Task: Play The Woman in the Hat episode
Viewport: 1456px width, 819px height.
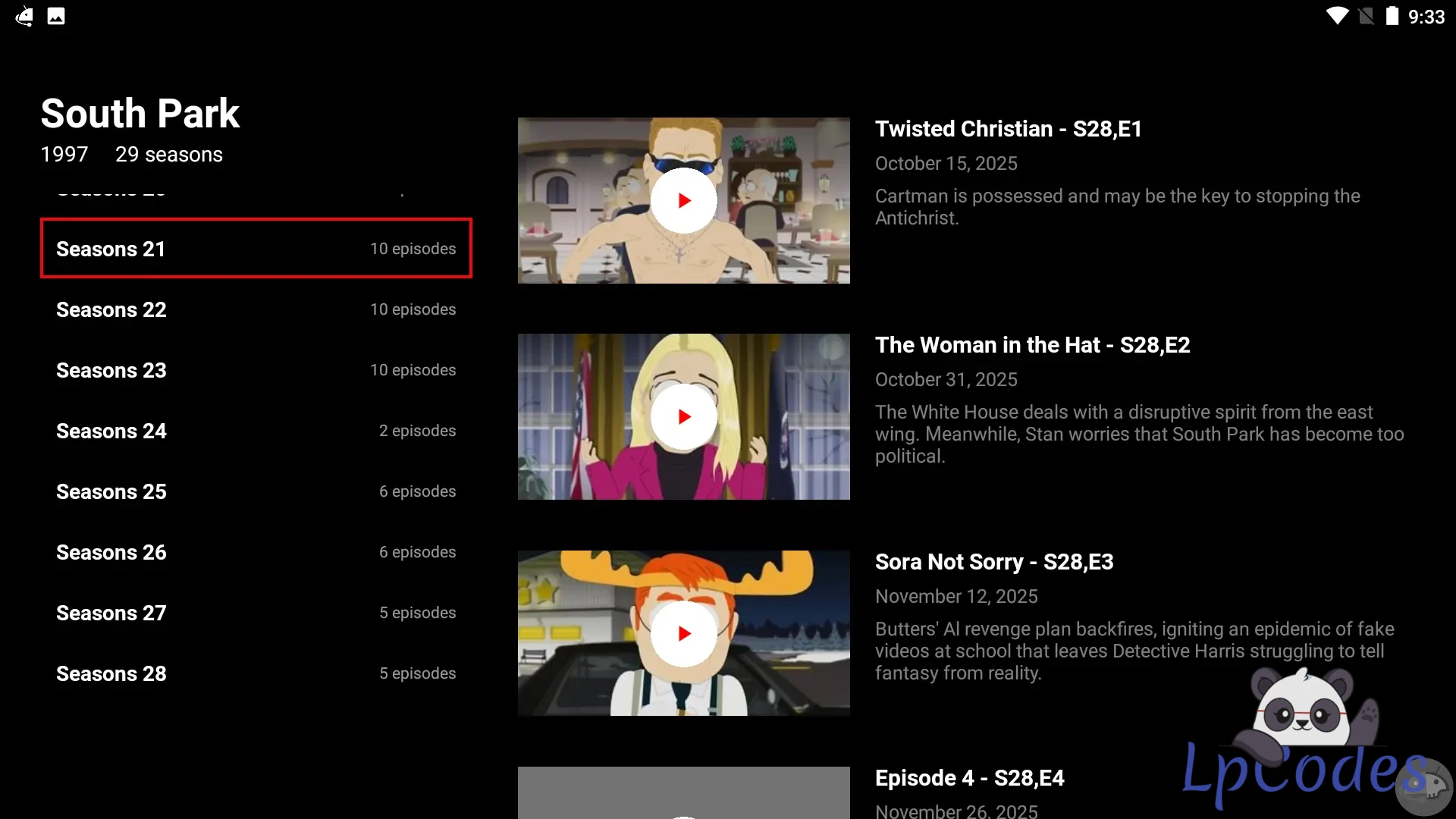Action: [683, 416]
